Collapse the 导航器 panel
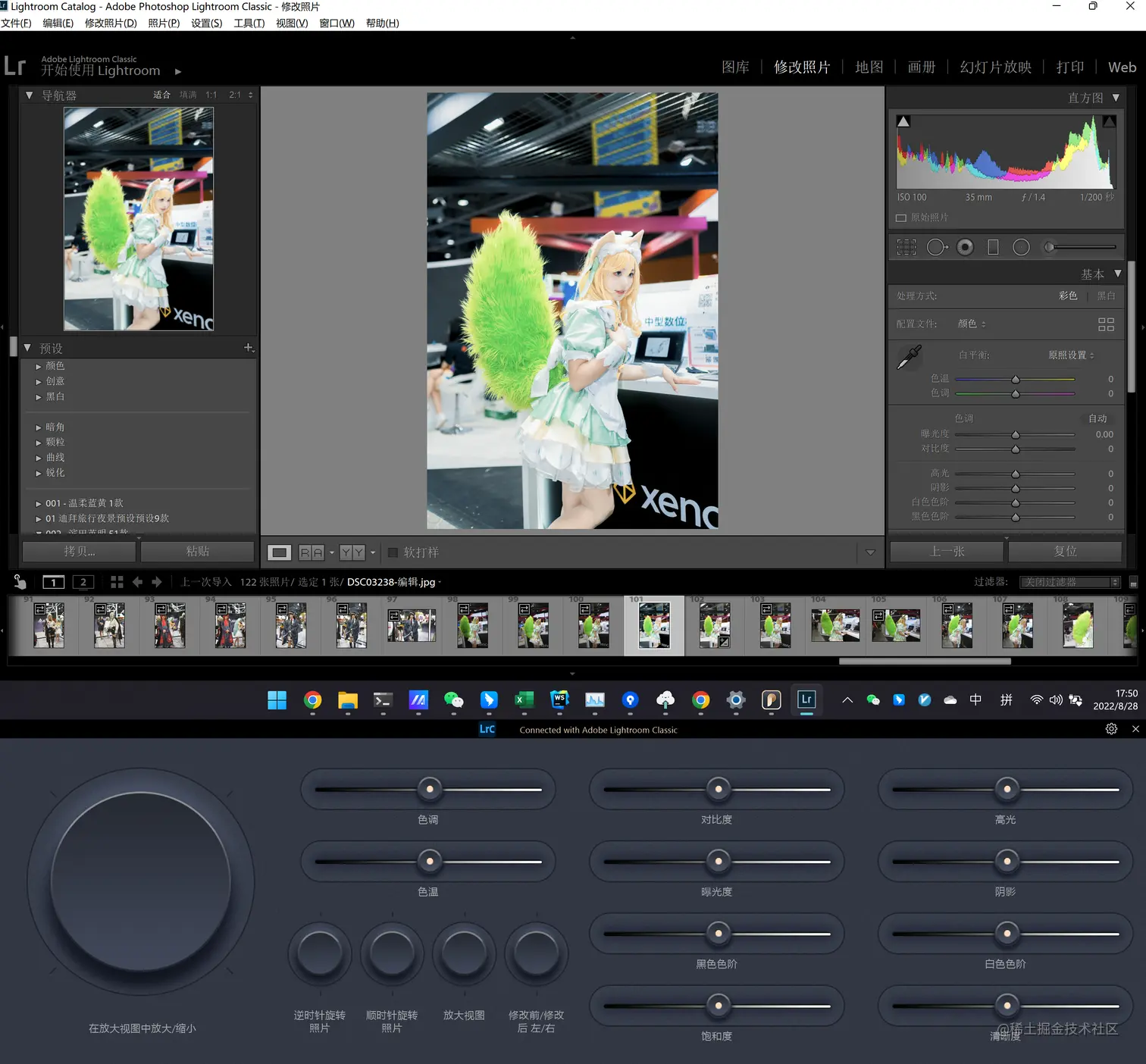Screen dimensions: 1146x1064 pos(29,95)
